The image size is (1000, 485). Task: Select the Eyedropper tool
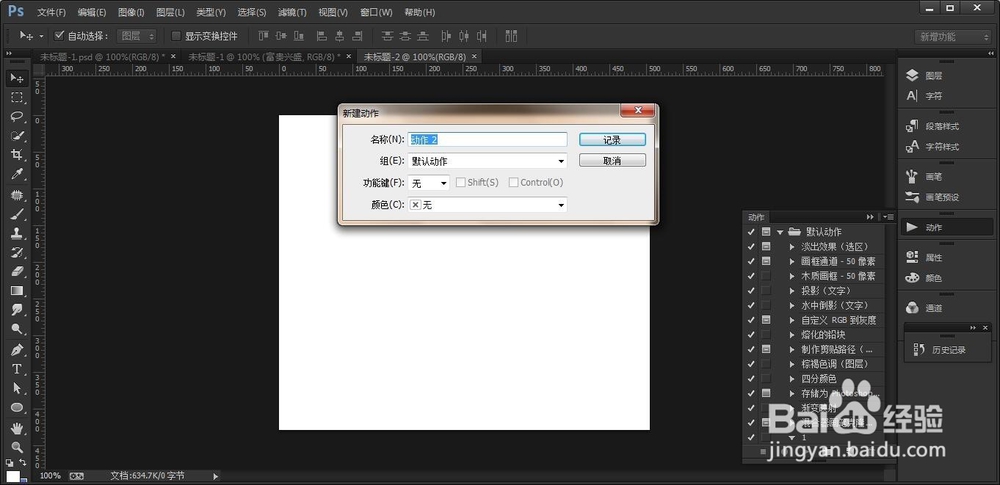[x=17, y=174]
